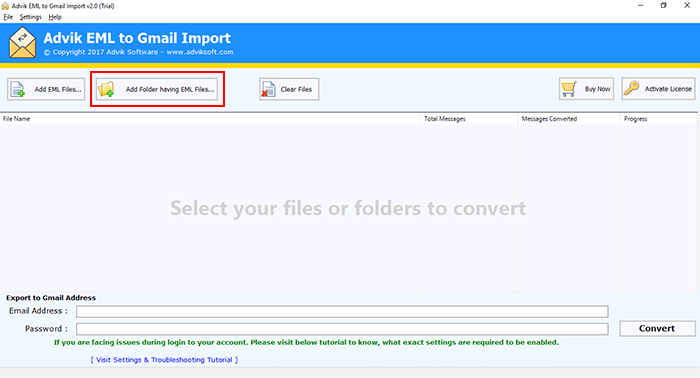Focus the Email Address input field

[342, 311]
